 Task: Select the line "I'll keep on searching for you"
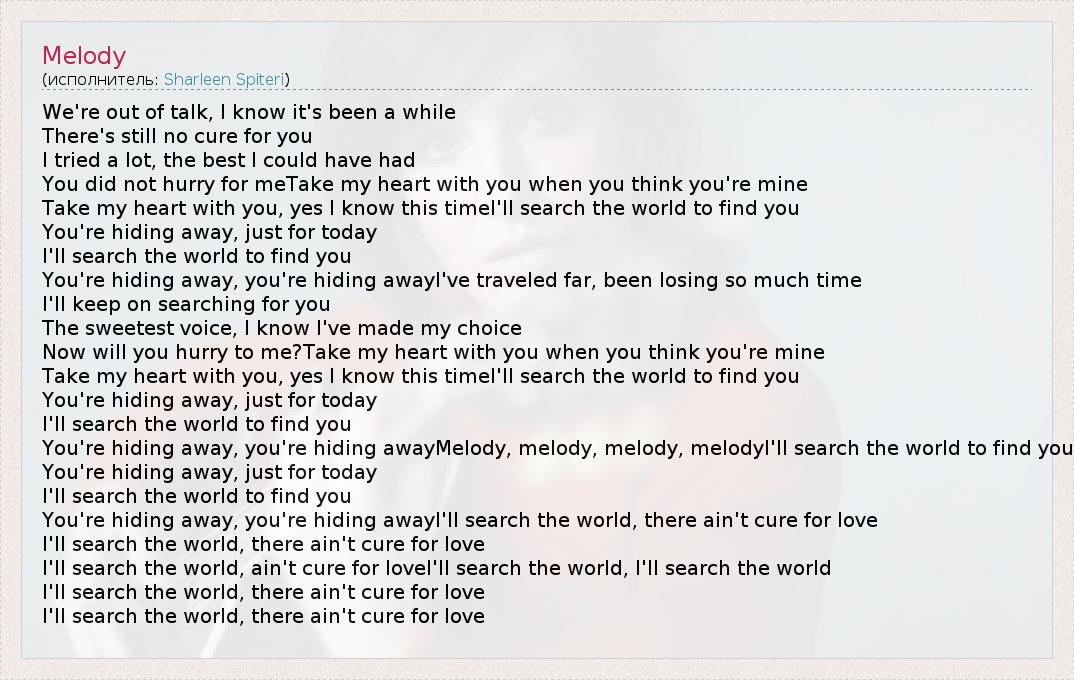point(186,304)
